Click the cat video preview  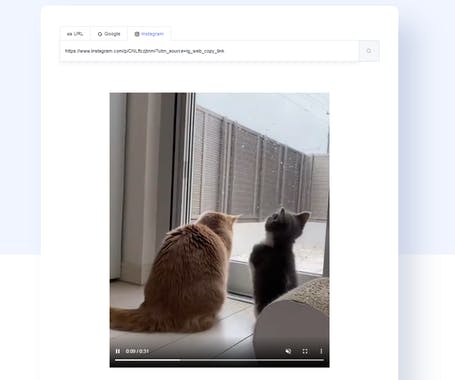[219, 230]
